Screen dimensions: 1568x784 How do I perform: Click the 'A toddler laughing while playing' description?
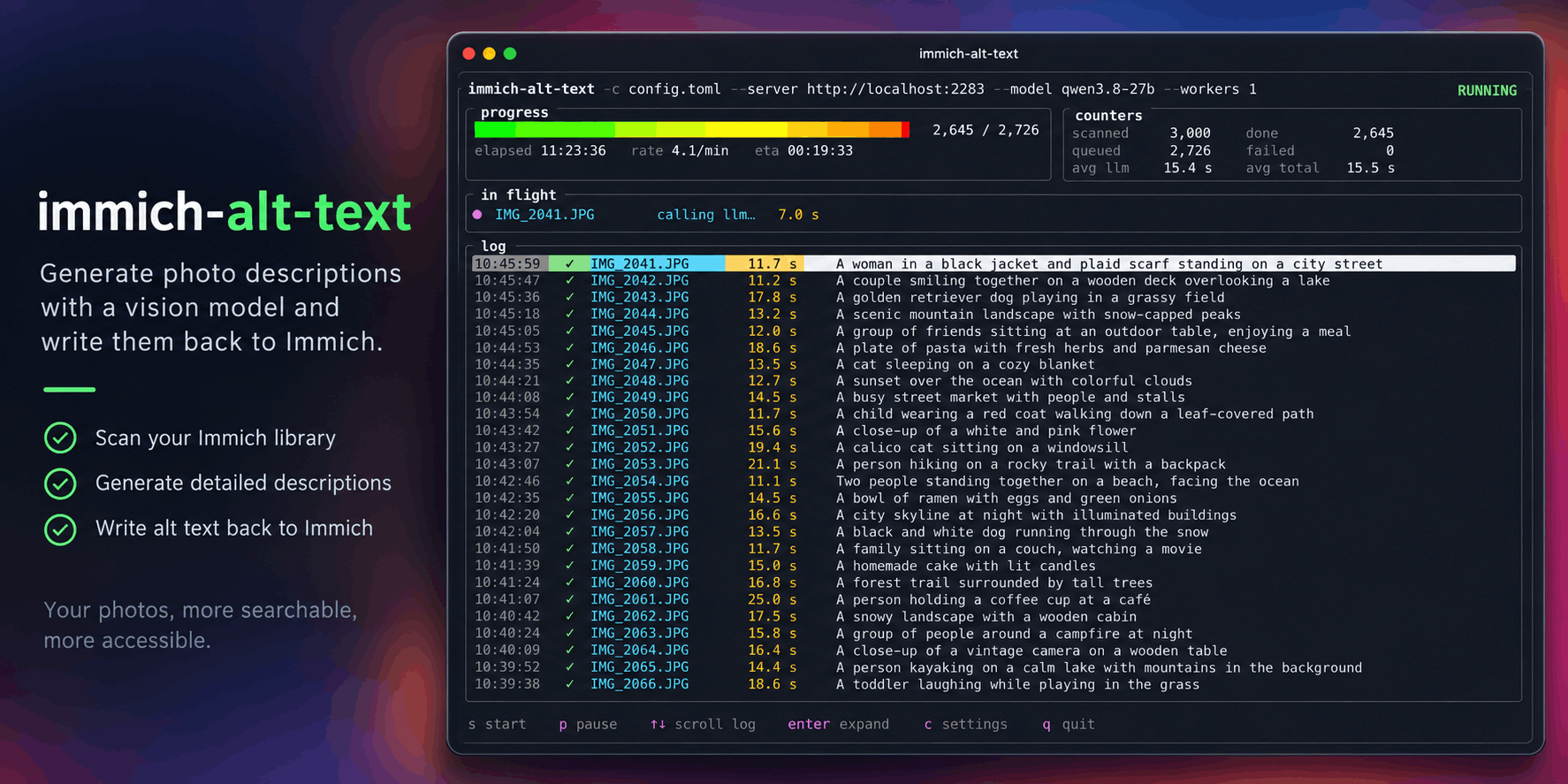coord(1017,684)
